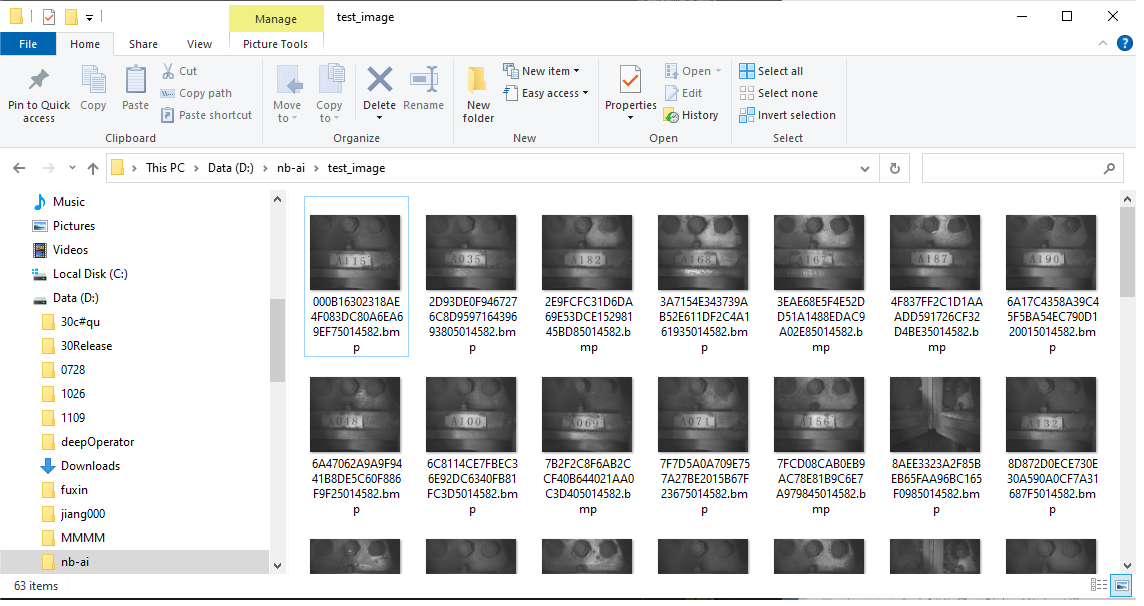This screenshot has width=1144, height=606.
Task: Go back with the left arrow
Action: (19, 168)
